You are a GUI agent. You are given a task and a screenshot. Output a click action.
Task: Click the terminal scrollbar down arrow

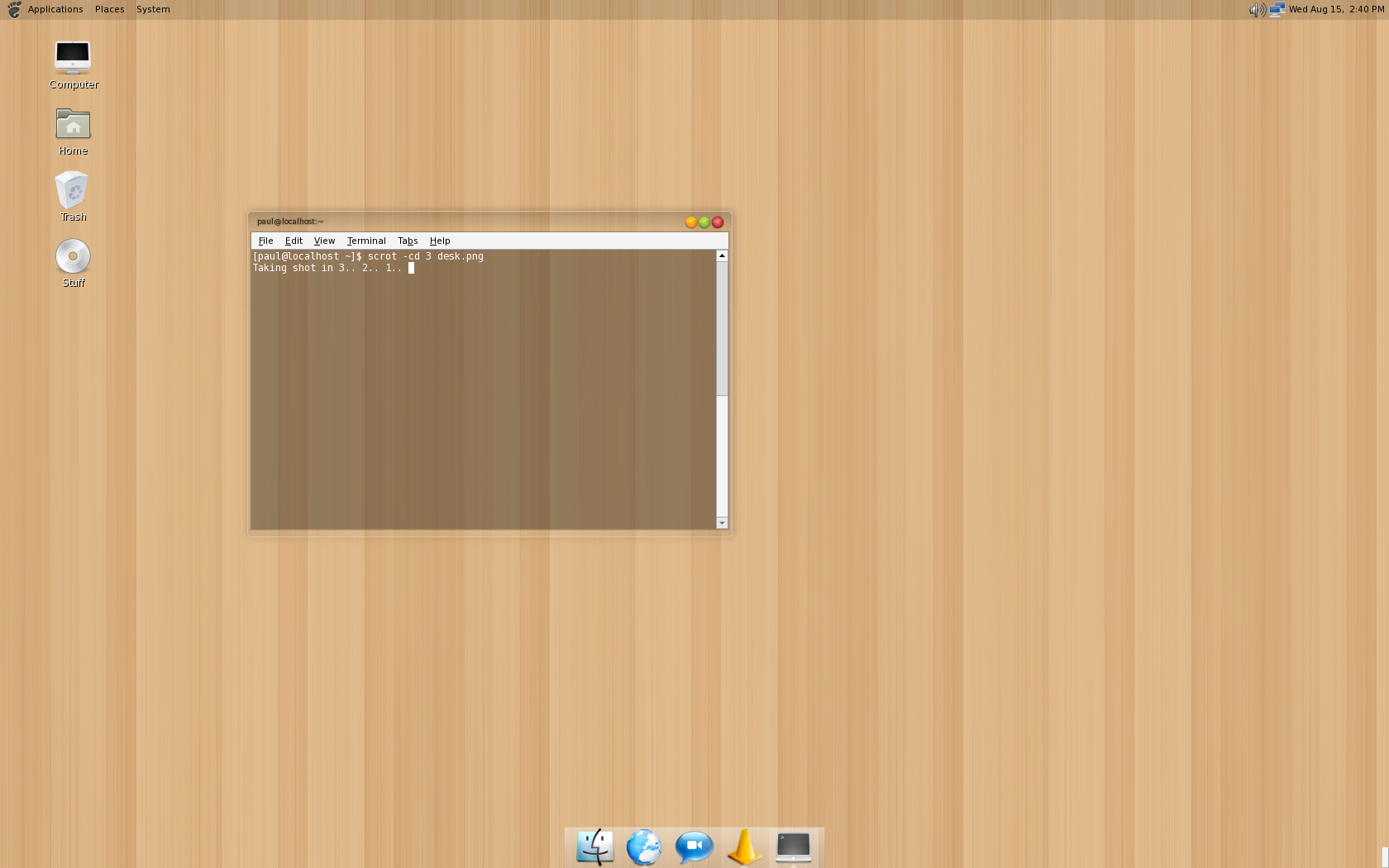(x=722, y=522)
